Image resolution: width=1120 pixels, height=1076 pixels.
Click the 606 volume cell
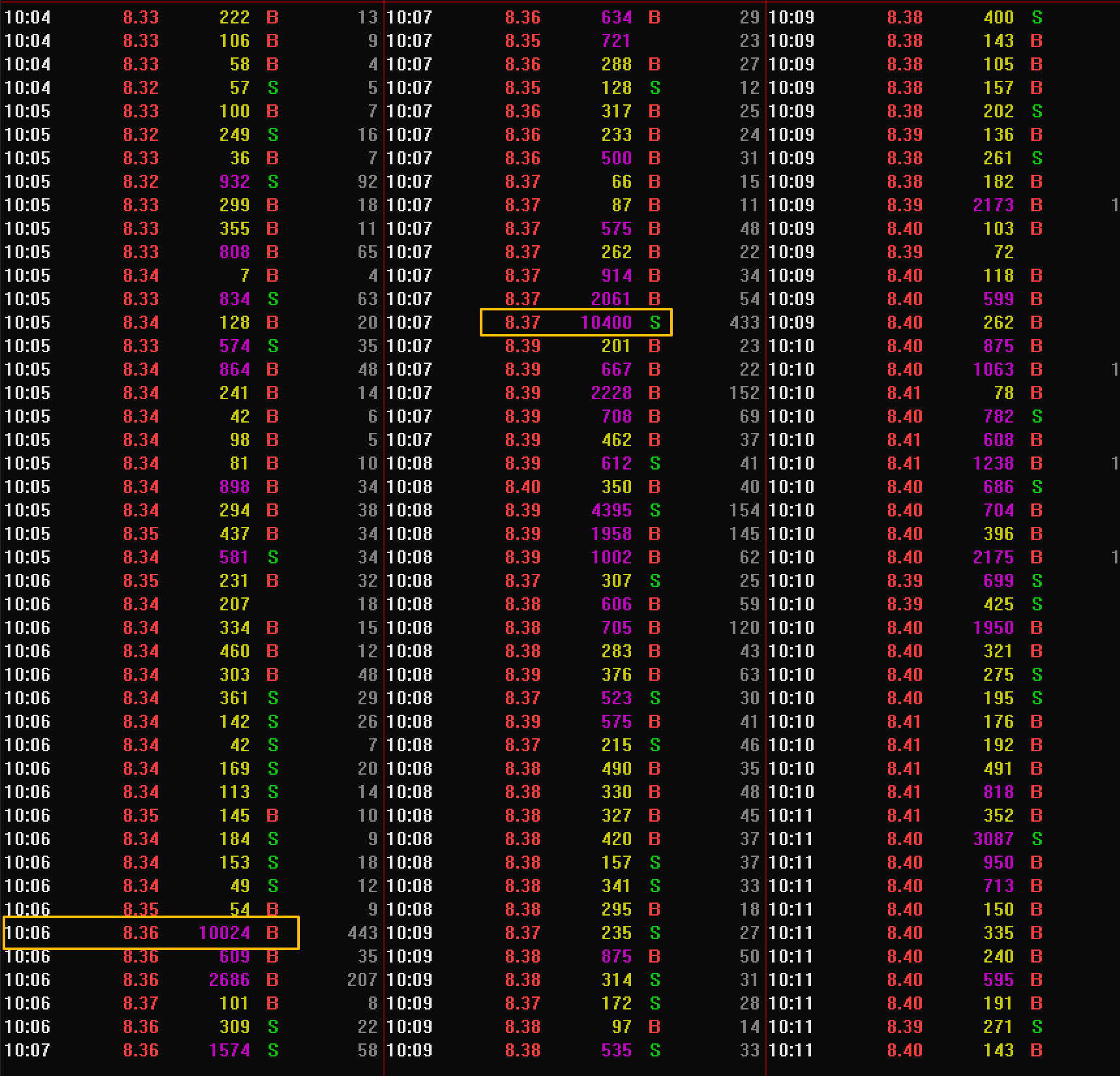617,604
